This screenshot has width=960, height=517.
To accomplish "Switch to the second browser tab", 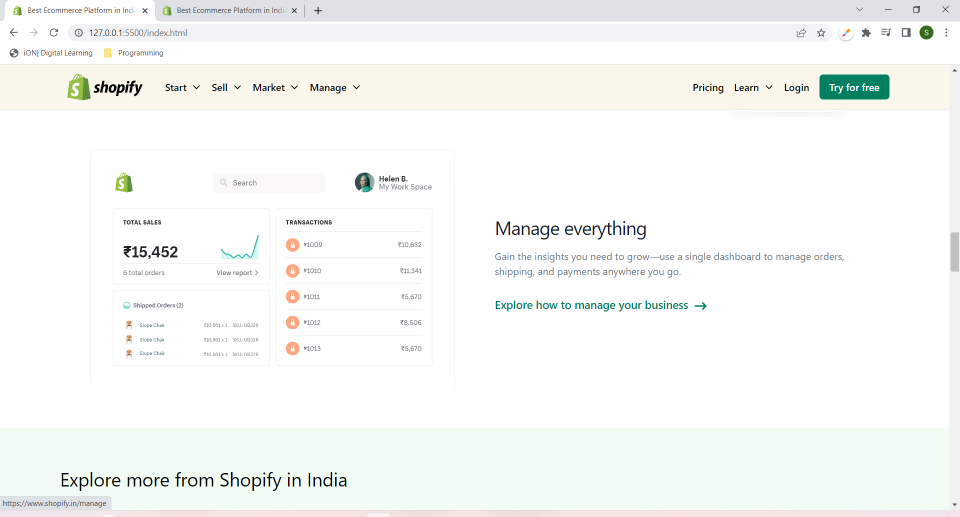I will 230,10.
